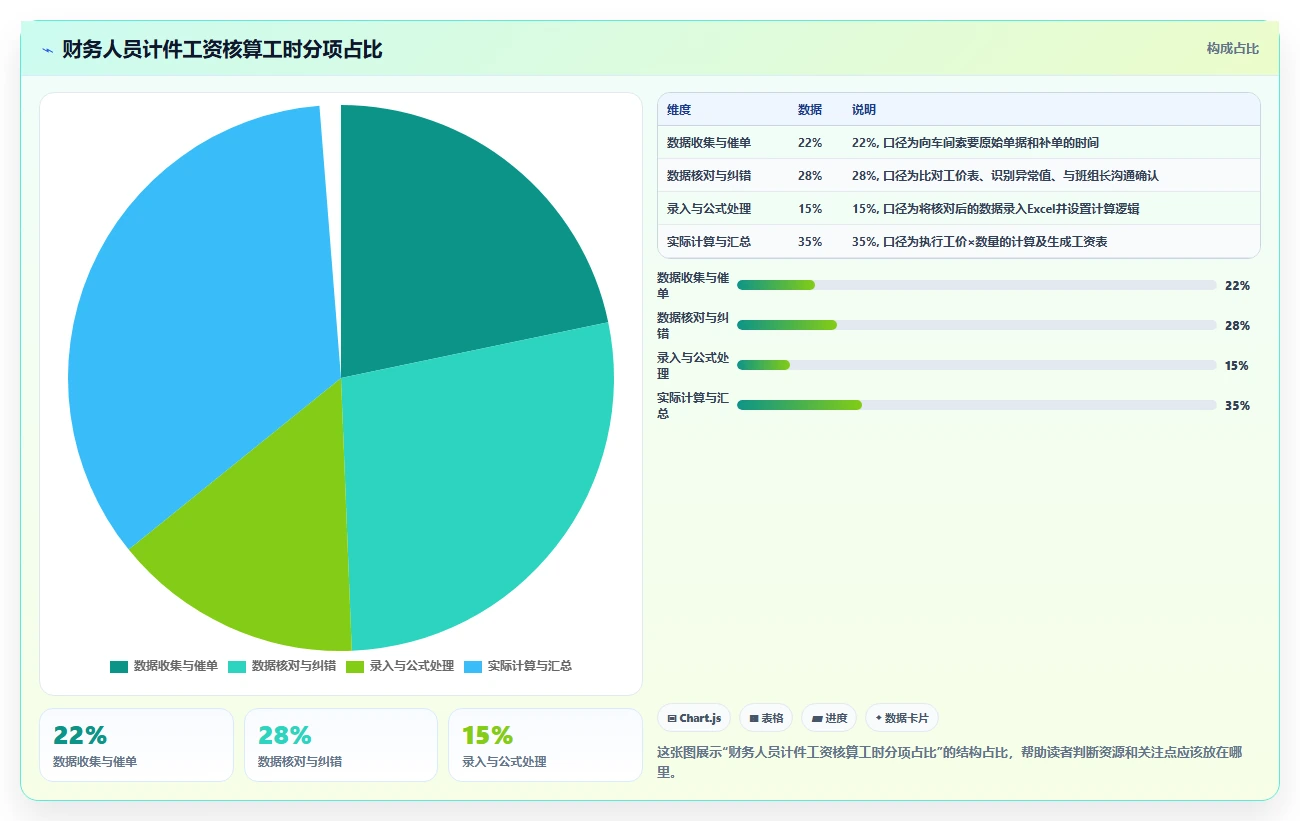The height and width of the screenshot is (821, 1300).
Task: Select table cell 录入与公式处理
Action: [709, 209]
